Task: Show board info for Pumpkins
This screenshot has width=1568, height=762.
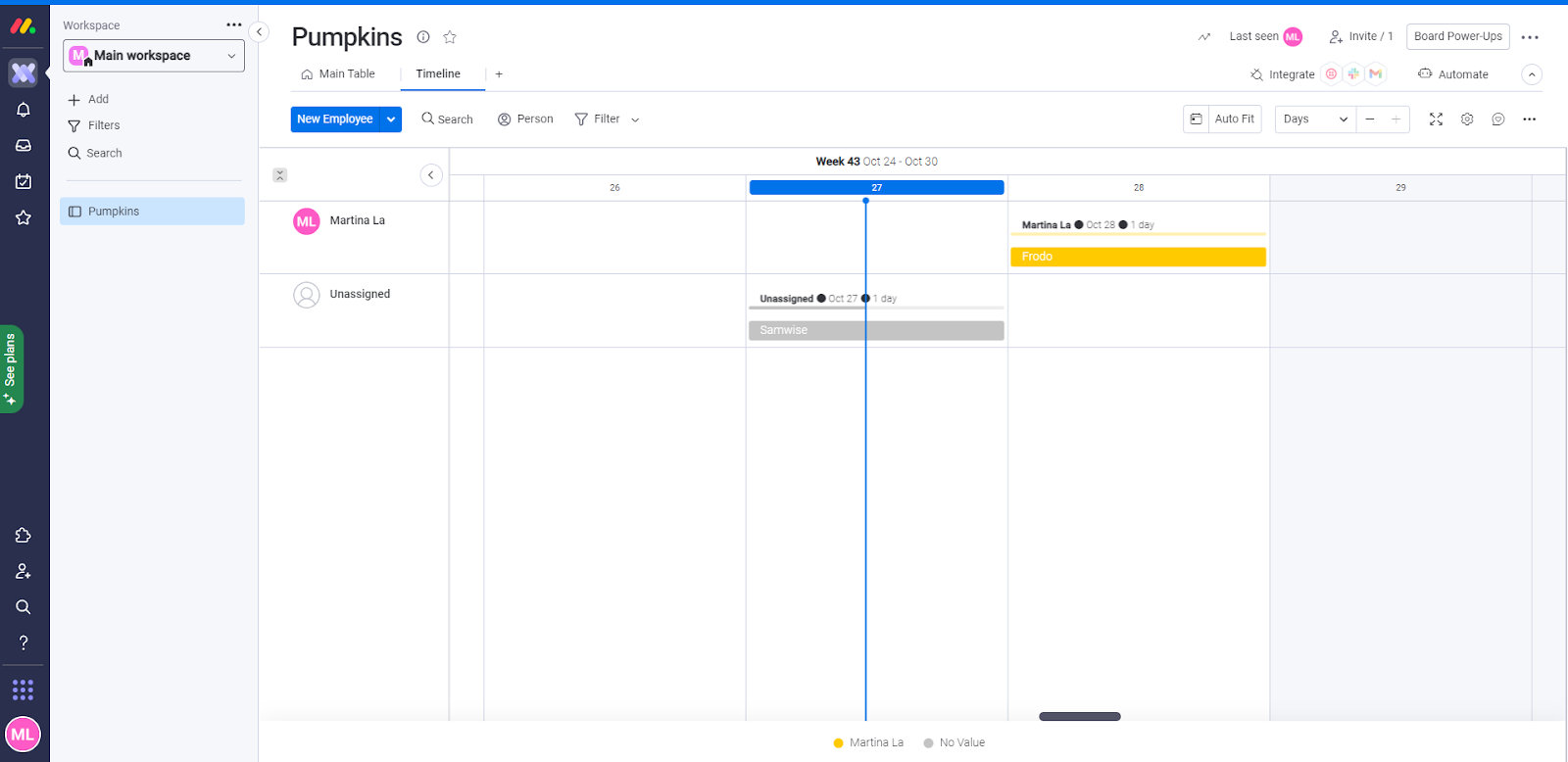Action: (x=423, y=37)
